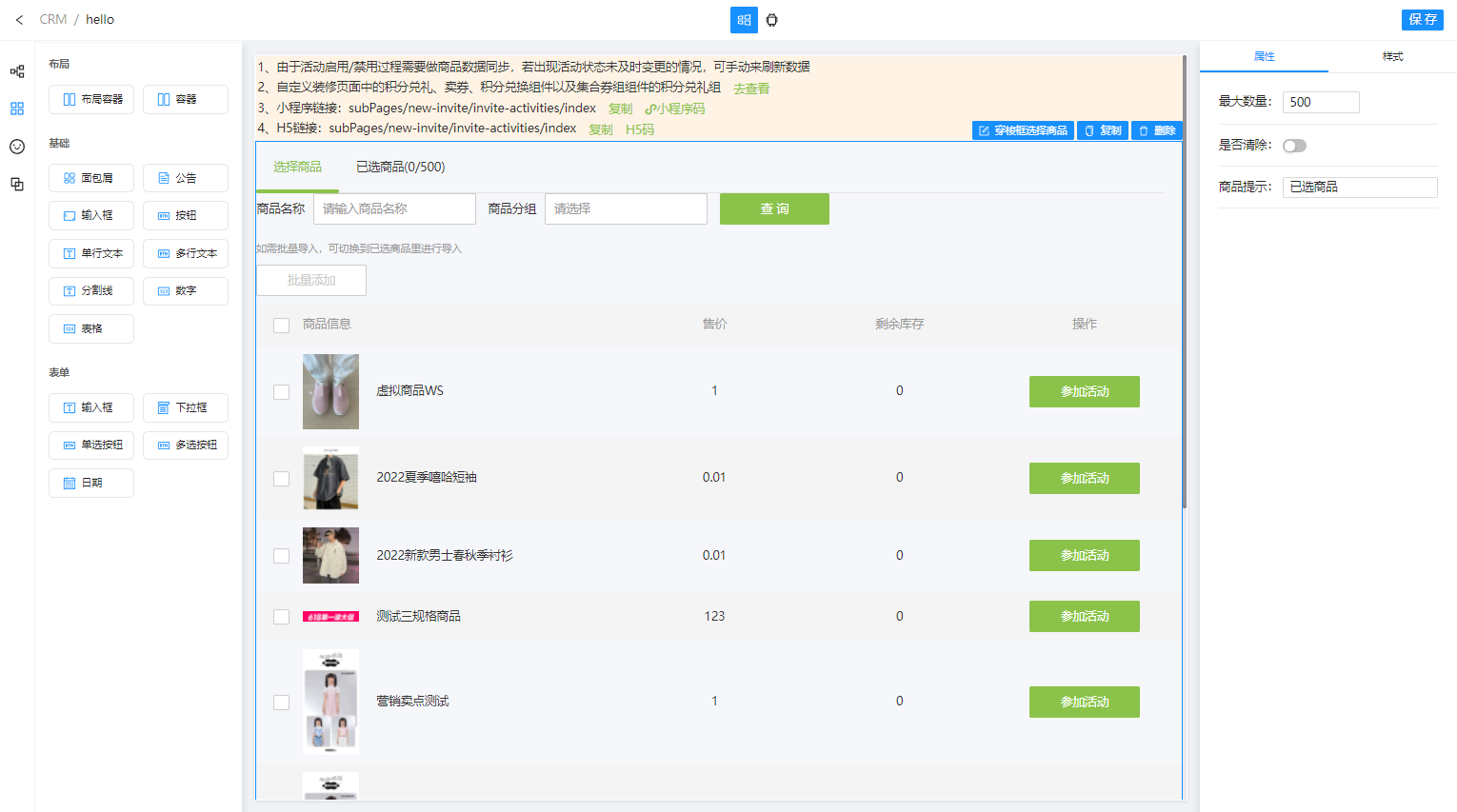Tick the checkbox for 虚拟商品WS
This screenshot has width=1457, height=812.
(281, 392)
